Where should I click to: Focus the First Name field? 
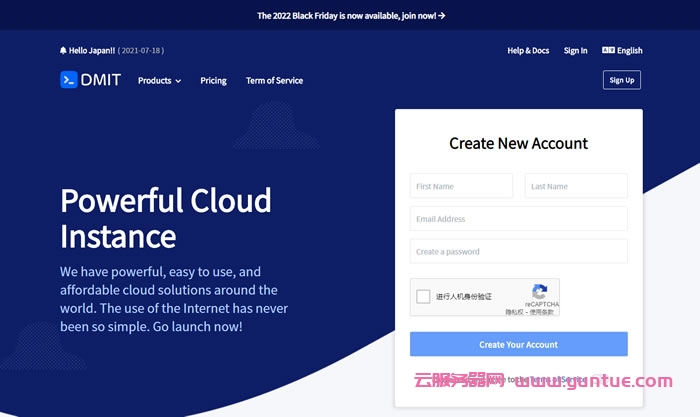click(461, 186)
